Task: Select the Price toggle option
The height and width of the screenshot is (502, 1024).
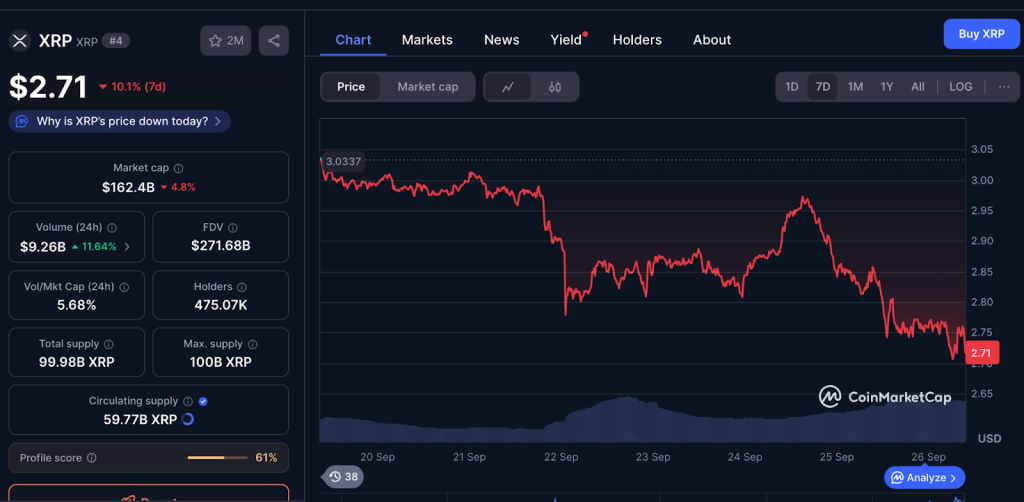Action: coord(351,87)
